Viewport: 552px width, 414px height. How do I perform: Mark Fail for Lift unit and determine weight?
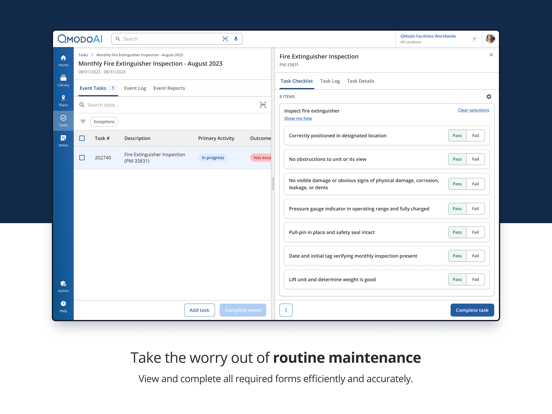click(x=475, y=280)
